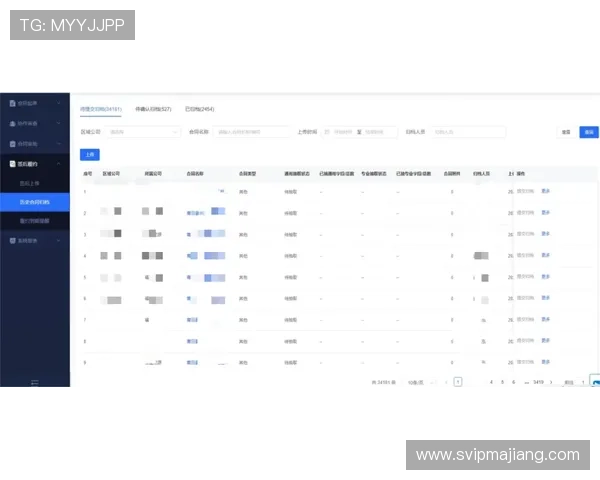This screenshot has width=600, height=480.
Task: Open the contract name link in row 9
Action: click(192, 362)
